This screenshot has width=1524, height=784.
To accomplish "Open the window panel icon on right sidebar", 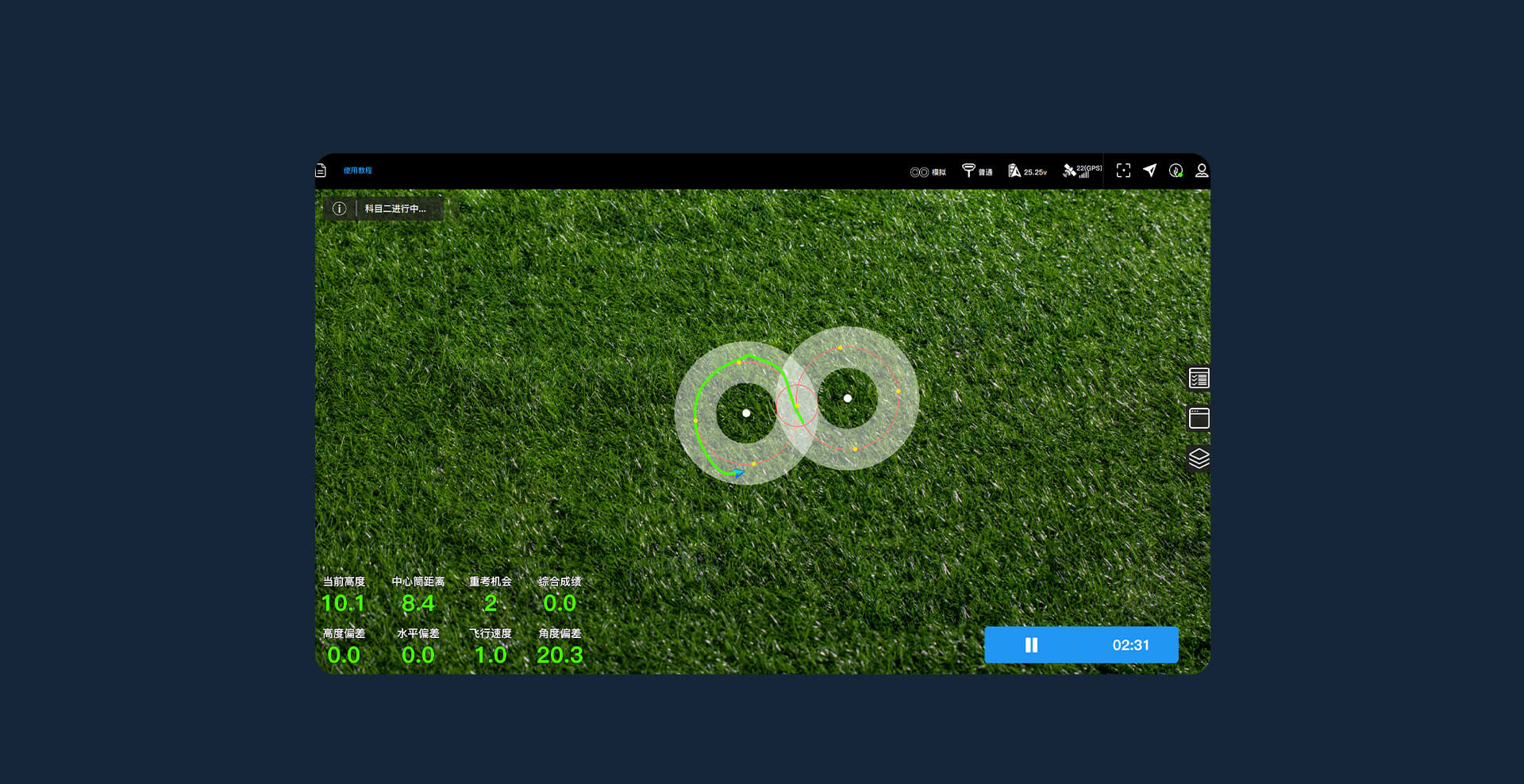I will point(1199,418).
